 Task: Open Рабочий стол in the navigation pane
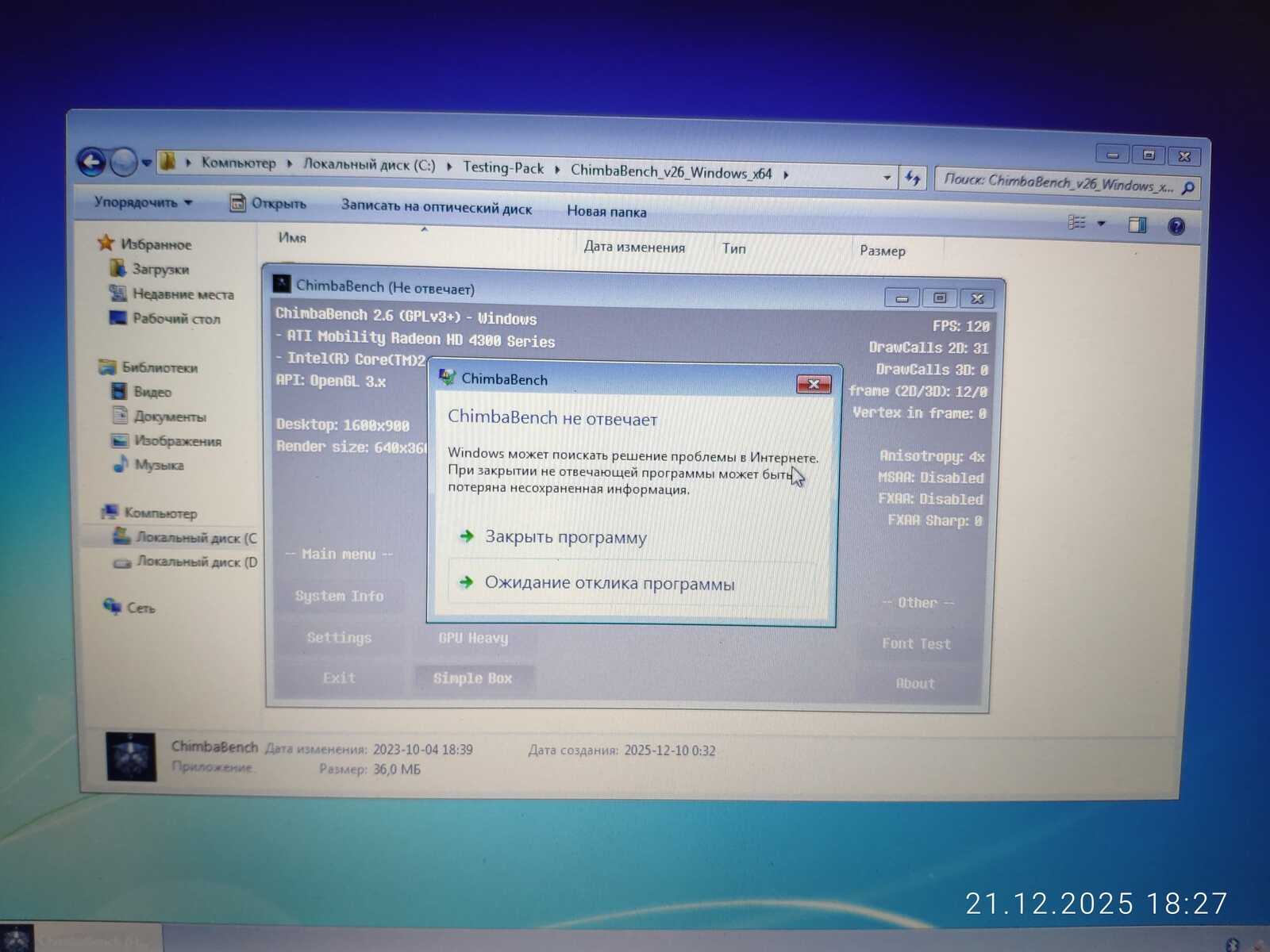[x=165, y=318]
